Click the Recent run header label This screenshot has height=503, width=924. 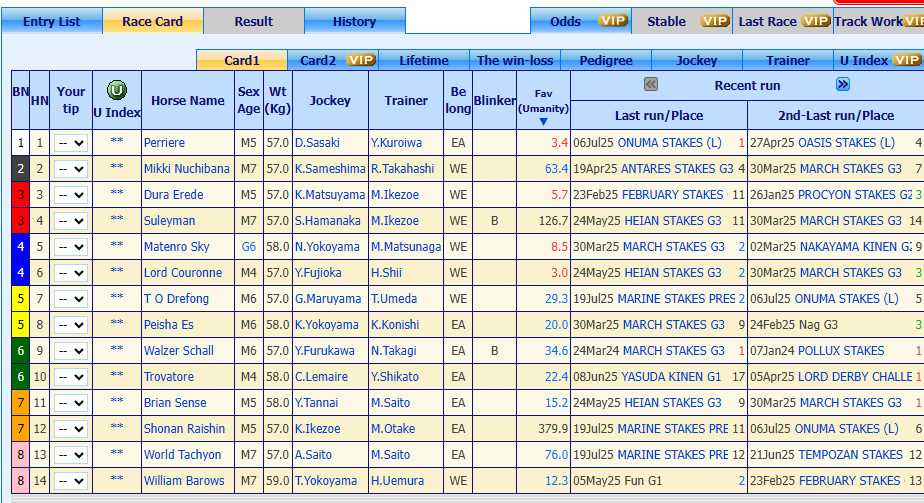747,85
